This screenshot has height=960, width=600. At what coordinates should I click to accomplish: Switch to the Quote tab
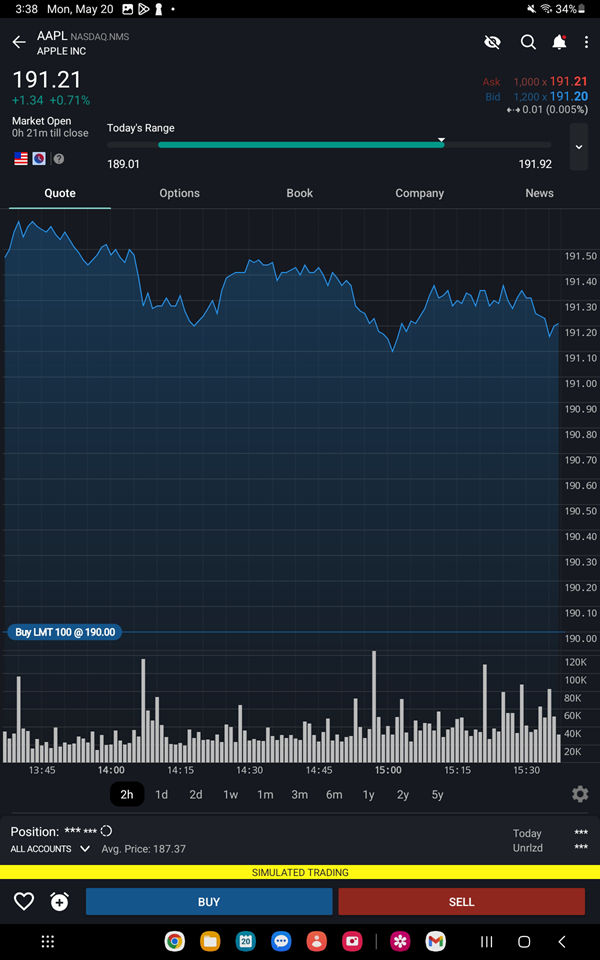click(60, 193)
